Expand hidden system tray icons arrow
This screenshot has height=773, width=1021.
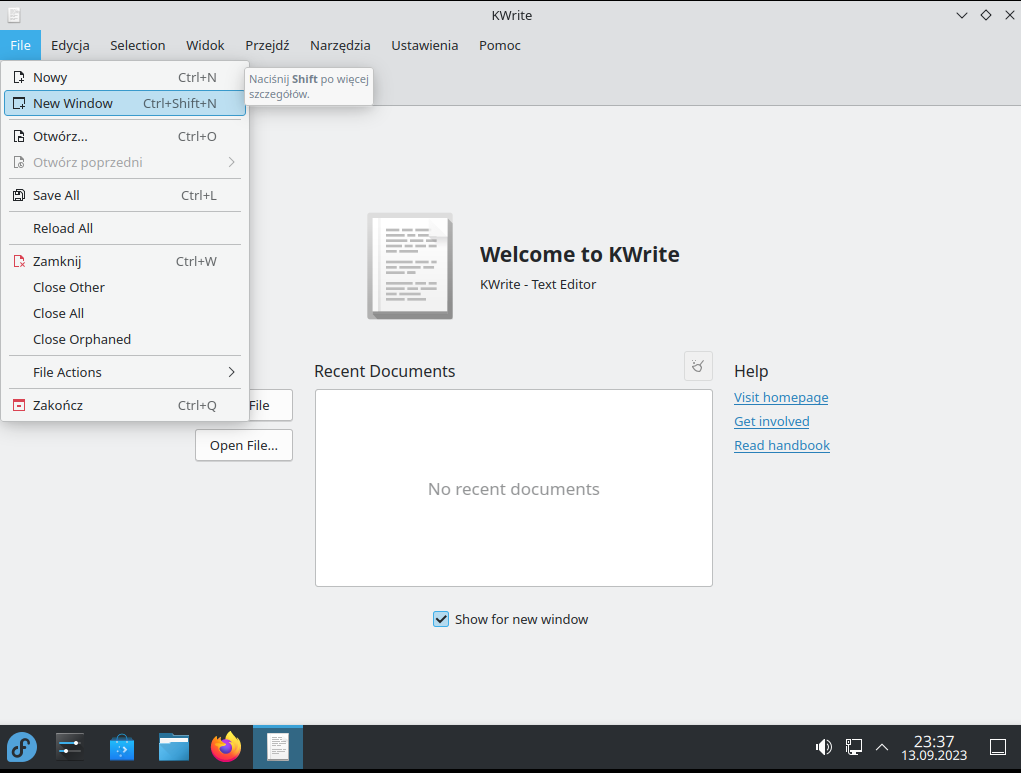coord(882,747)
